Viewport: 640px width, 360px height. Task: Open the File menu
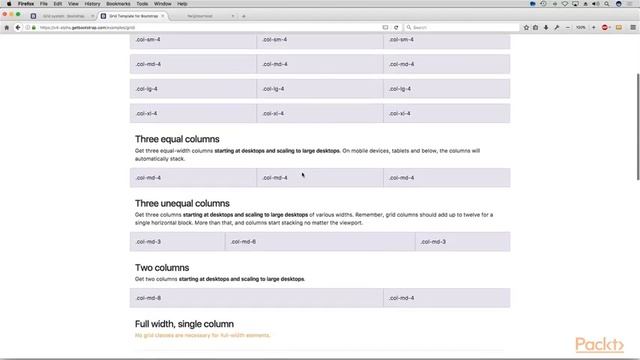coord(44,4)
